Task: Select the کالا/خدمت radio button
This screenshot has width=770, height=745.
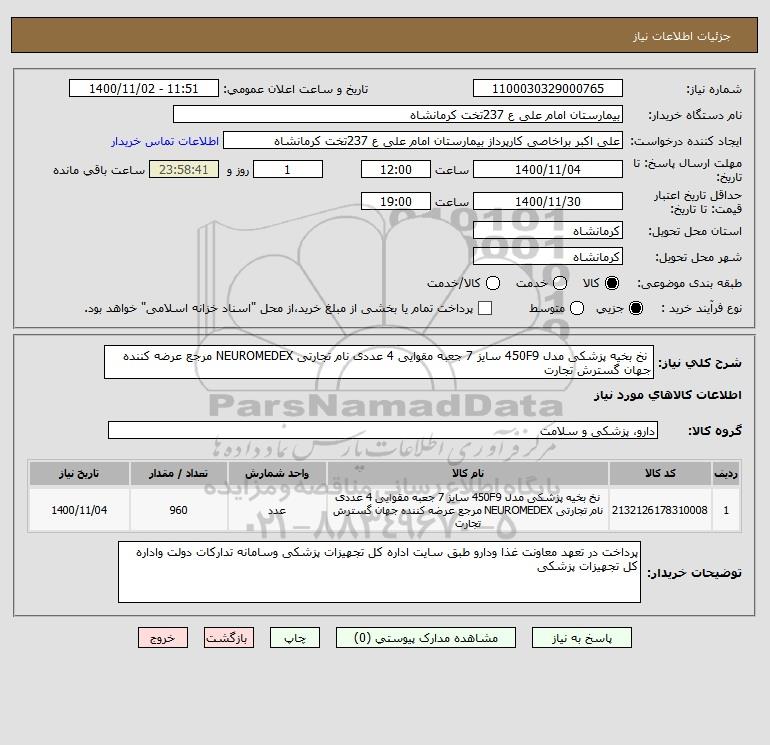Action: coord(493,283)
